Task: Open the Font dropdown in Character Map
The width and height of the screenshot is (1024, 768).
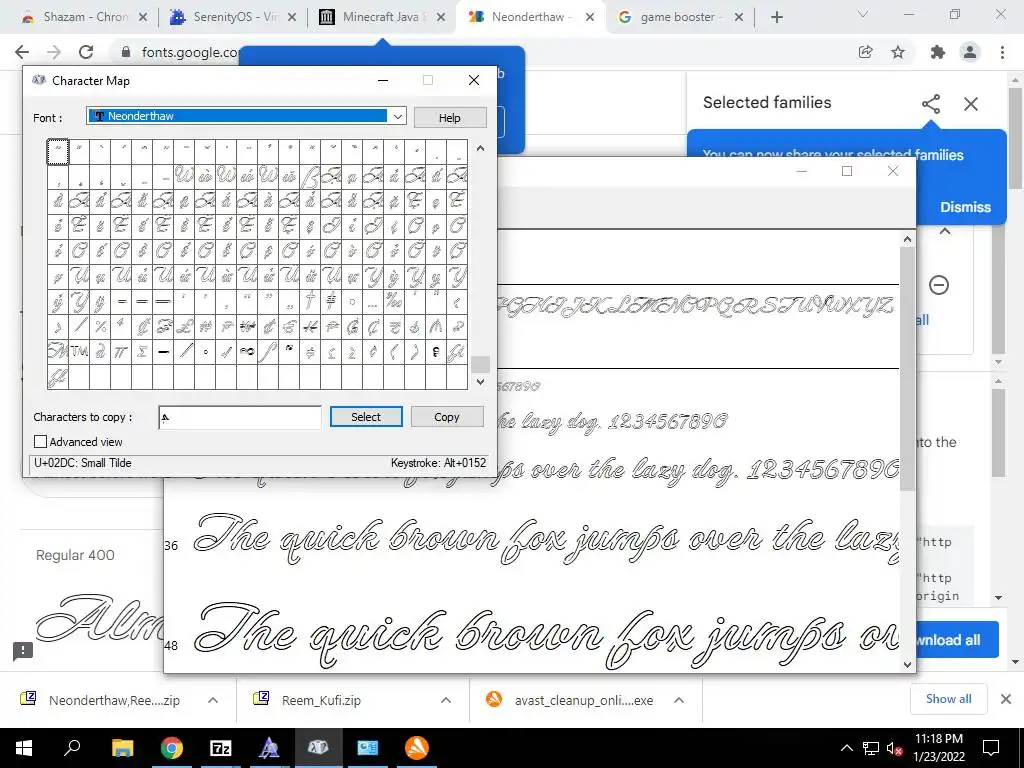Action: coord(397,116)
